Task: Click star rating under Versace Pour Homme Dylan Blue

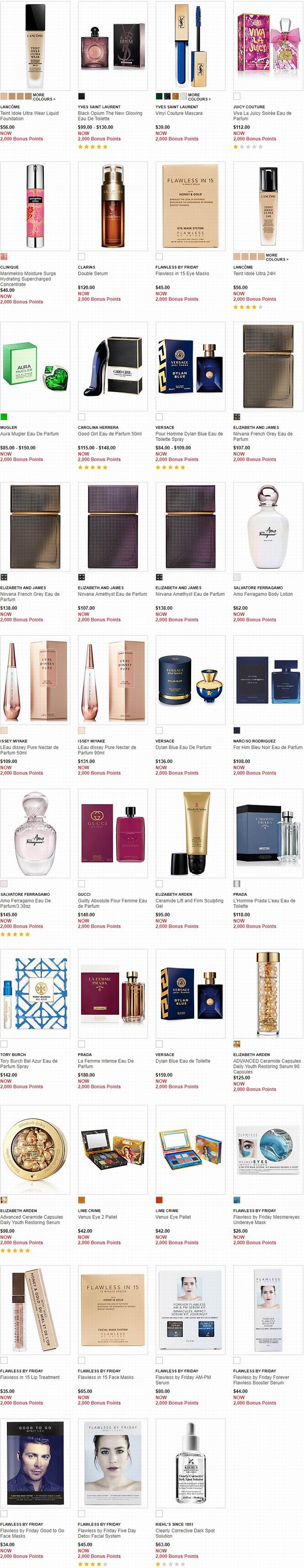Action: 170,468
